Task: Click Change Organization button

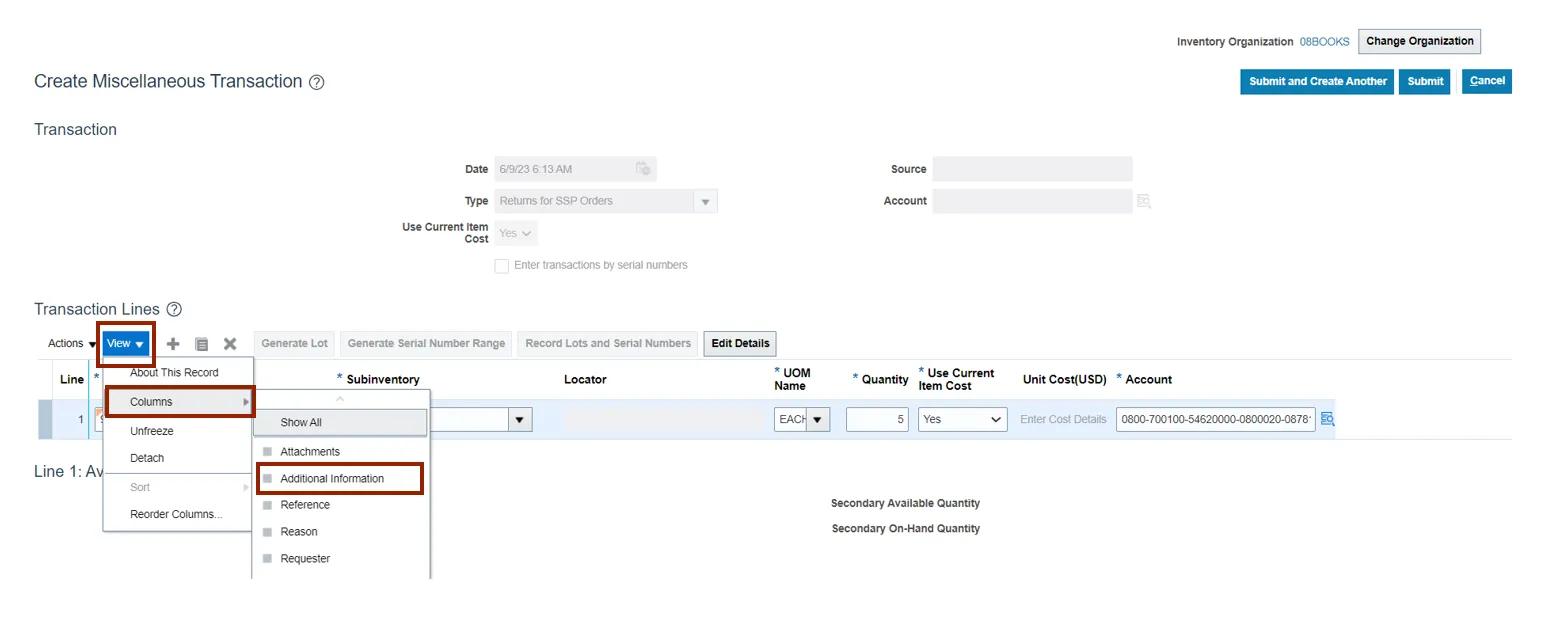Action: pyautogui.click(x=1419, y=41)
